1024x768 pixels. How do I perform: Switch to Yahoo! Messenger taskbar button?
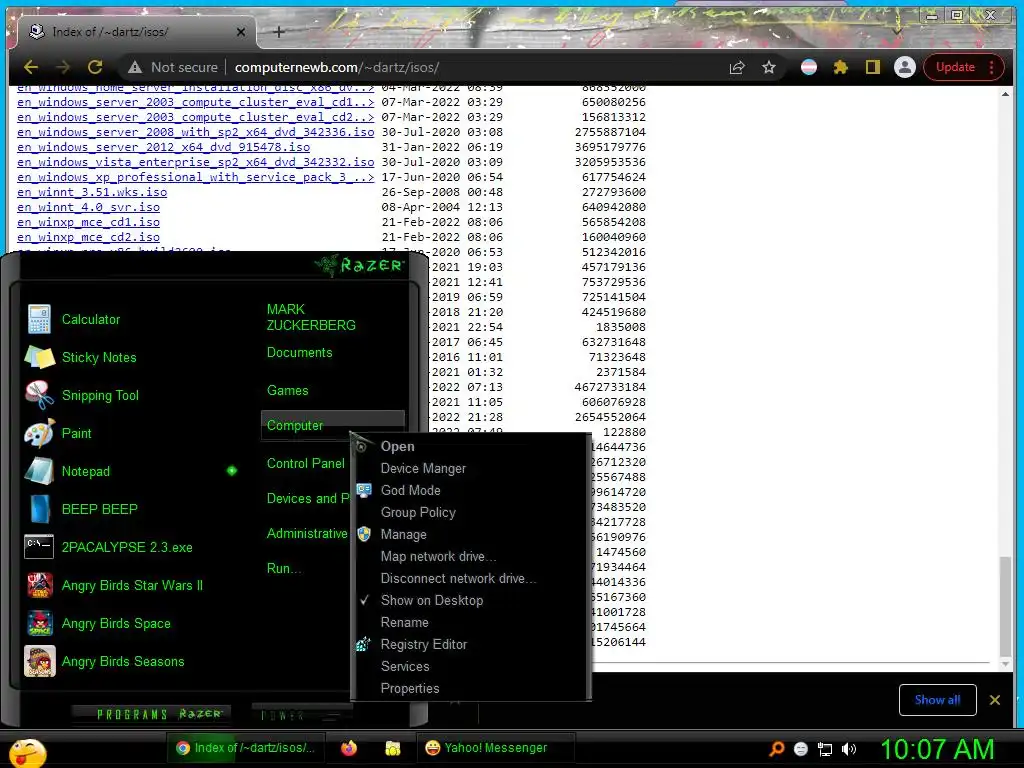tap(496, 748)
